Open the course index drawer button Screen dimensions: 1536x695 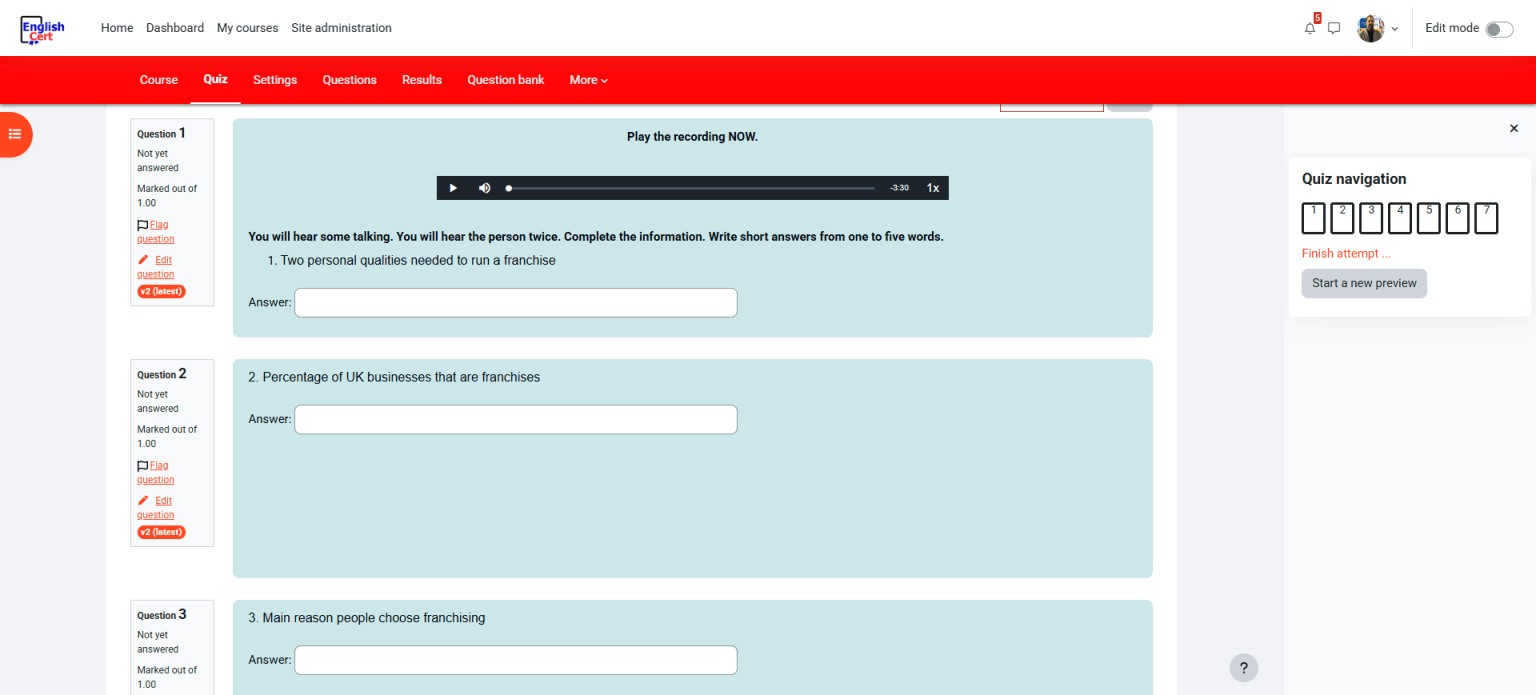pyautogui.click(x=15, y=134)
